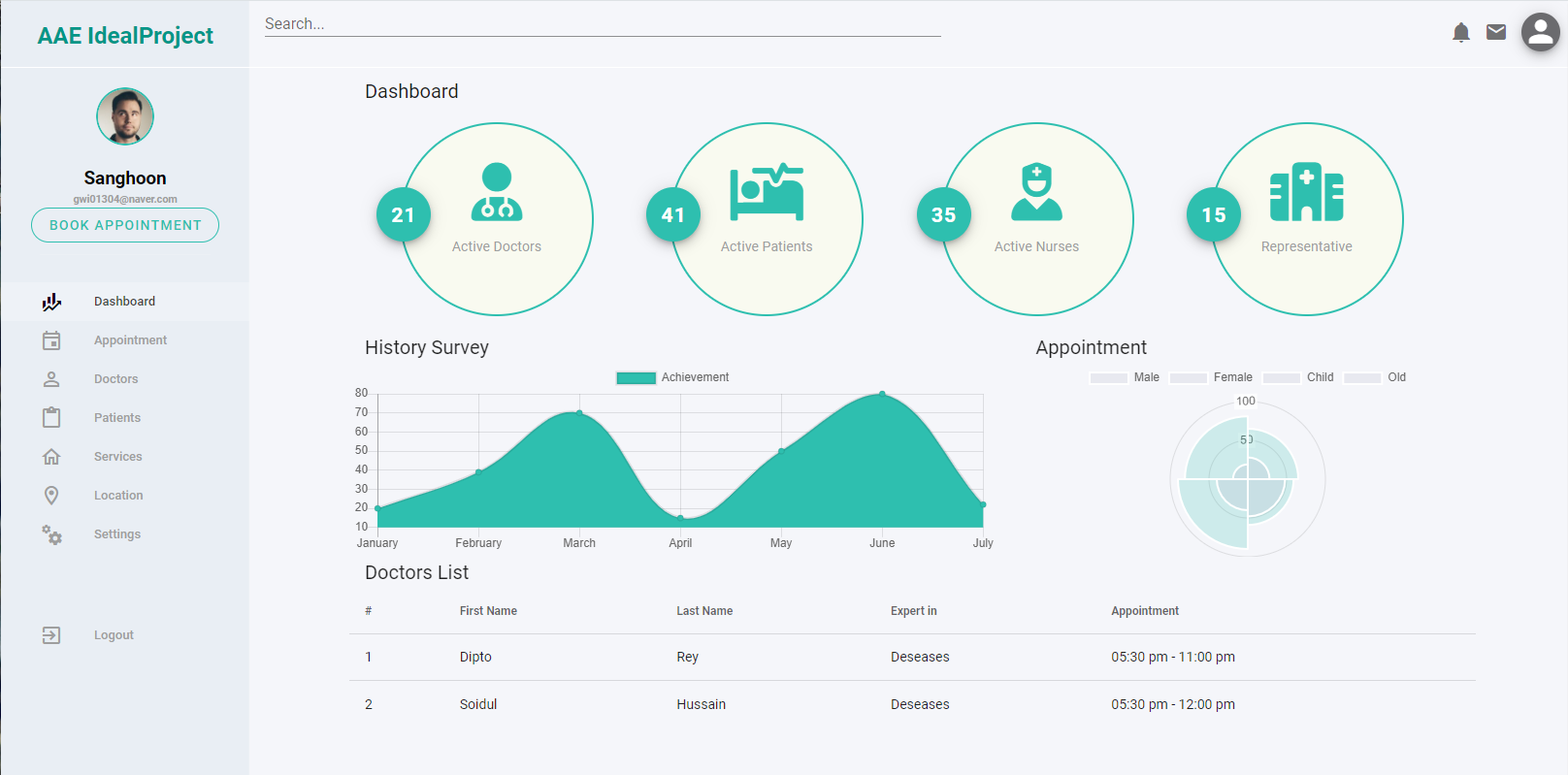Click the May data point on chart

(x=781, y=451)
